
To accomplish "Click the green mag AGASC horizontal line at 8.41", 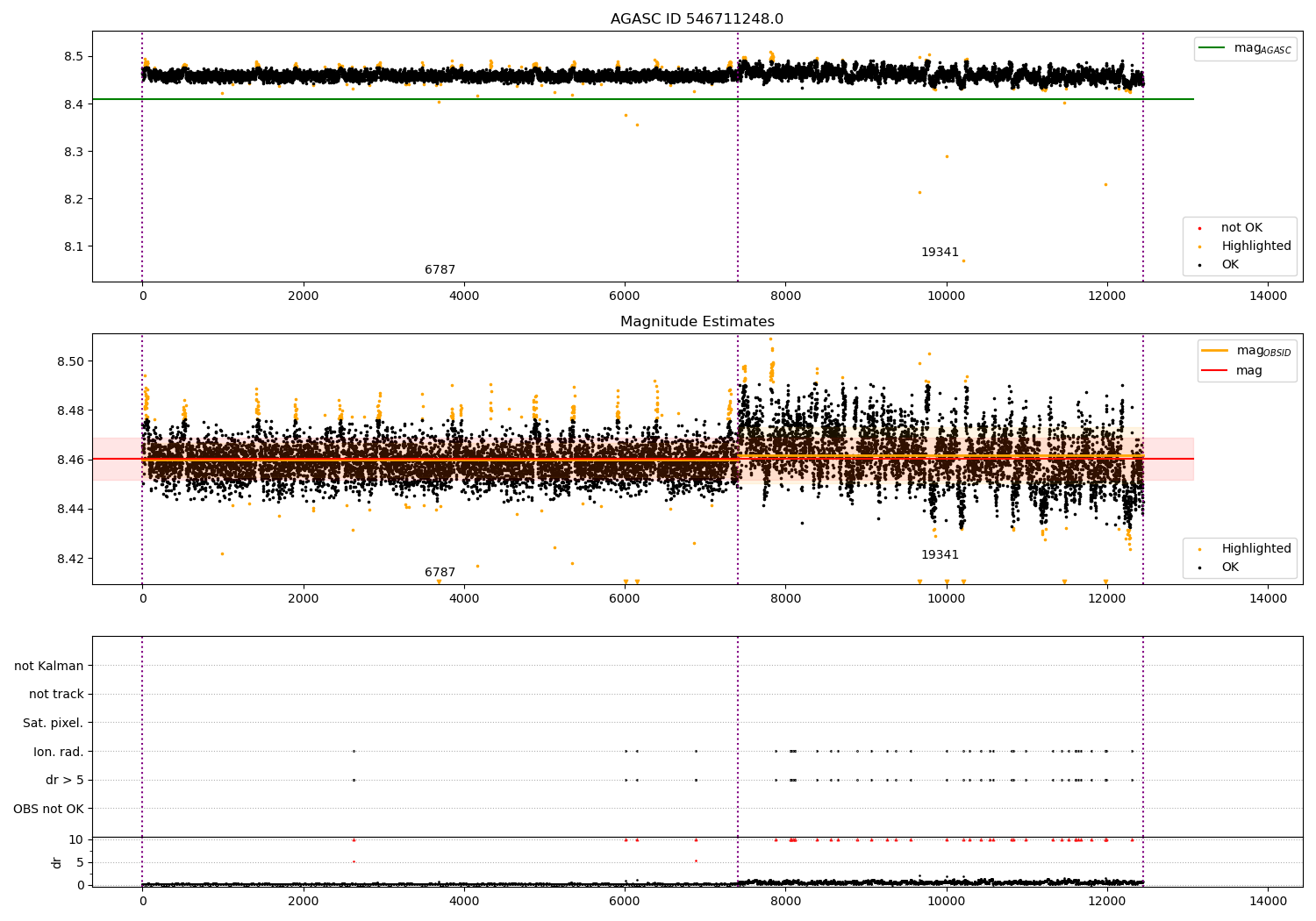I will (x=643, y=99).
